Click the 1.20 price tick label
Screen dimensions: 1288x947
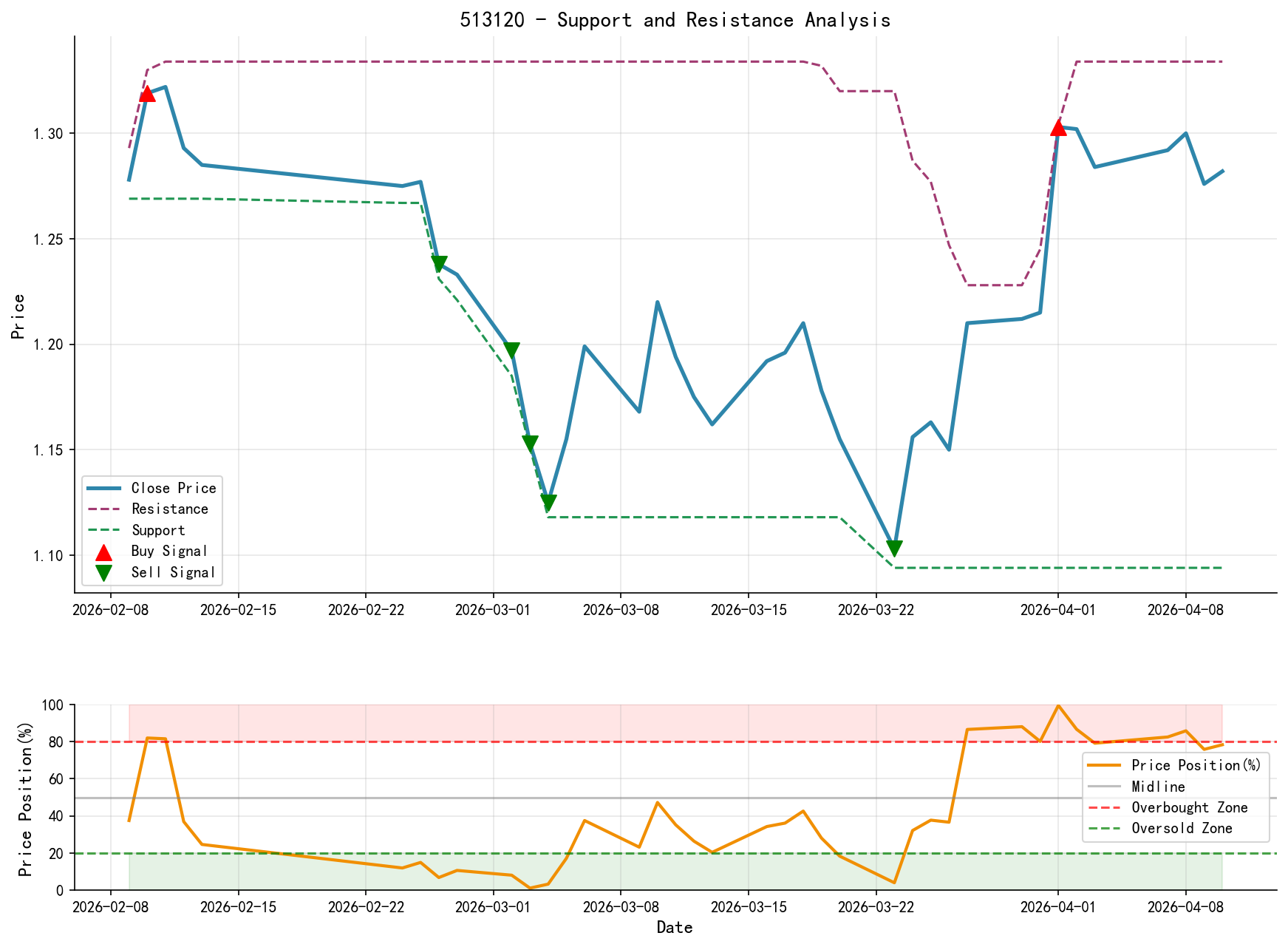click(50, 344)
